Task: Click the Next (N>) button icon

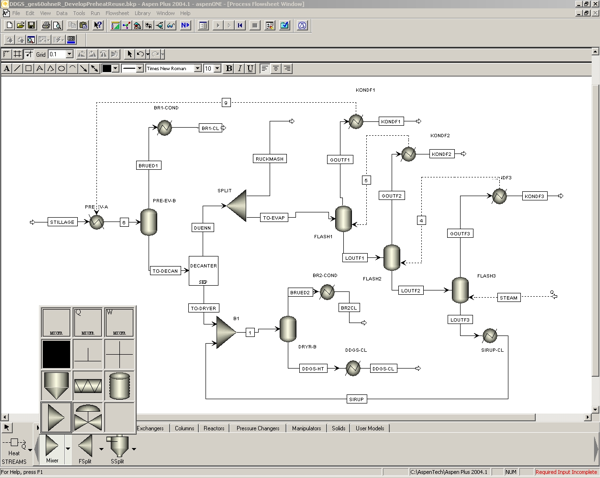Action: (185, 26)
